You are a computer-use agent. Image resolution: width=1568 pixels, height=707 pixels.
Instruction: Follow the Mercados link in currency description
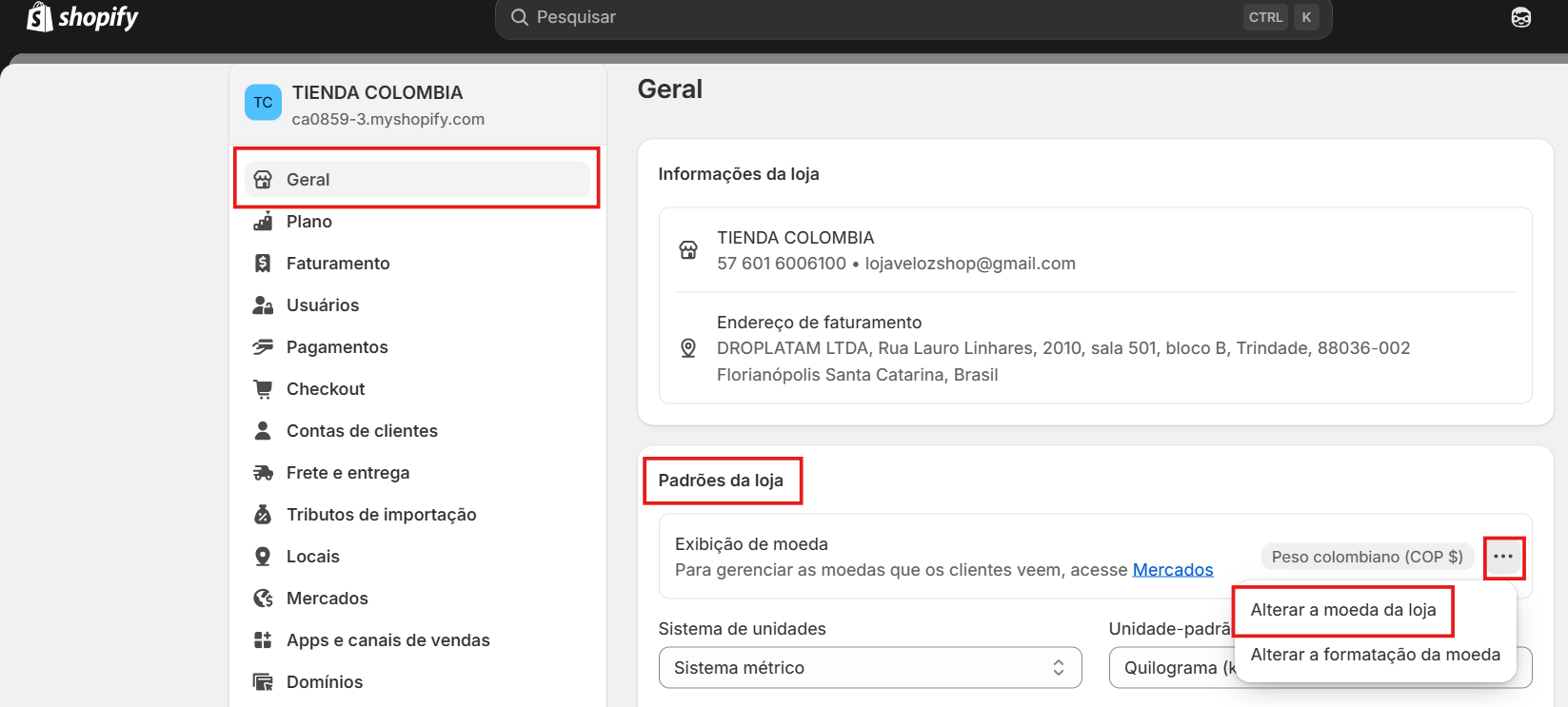[1173, 570]
